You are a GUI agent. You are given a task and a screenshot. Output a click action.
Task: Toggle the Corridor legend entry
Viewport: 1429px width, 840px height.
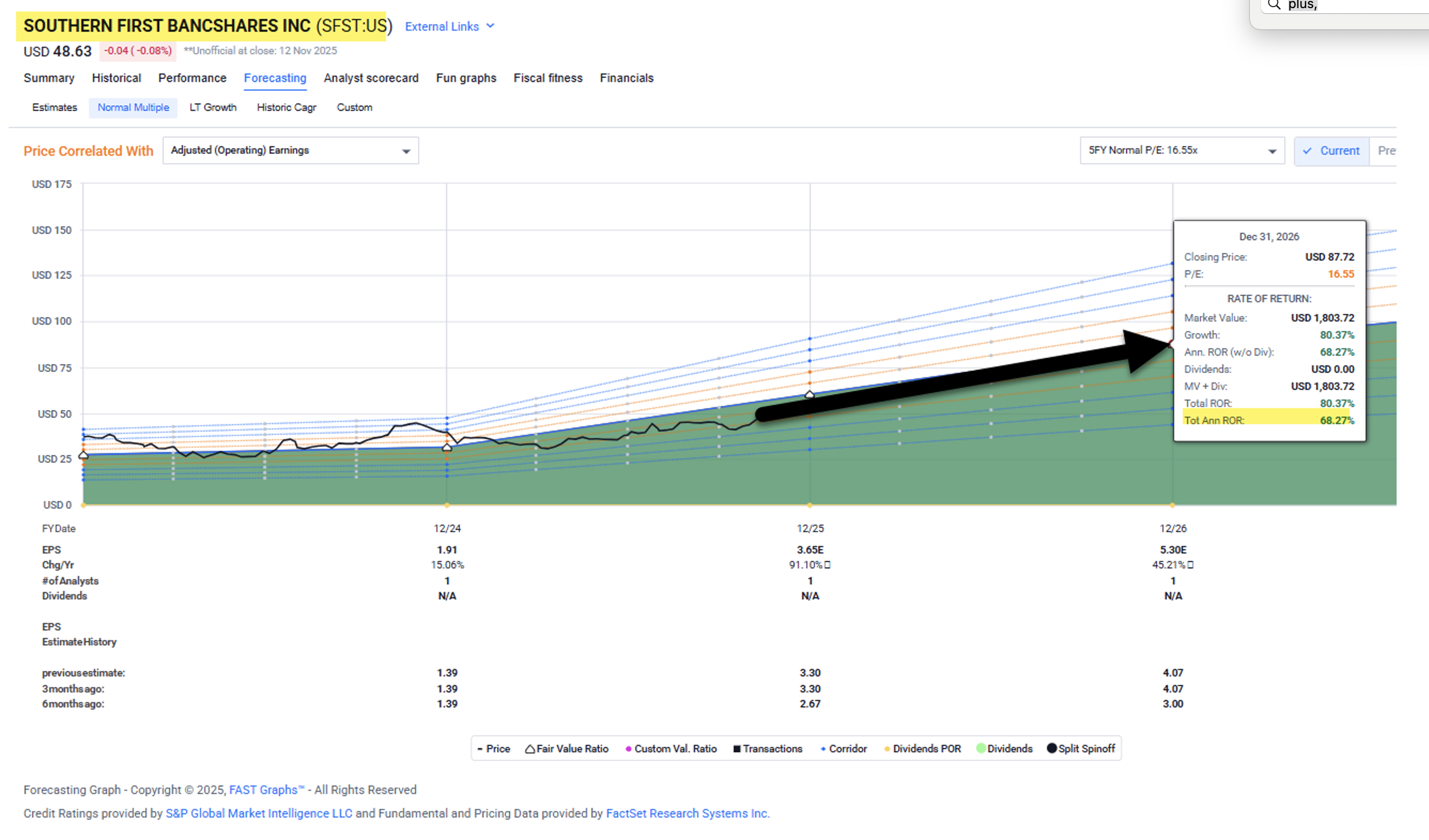point(844,749)
